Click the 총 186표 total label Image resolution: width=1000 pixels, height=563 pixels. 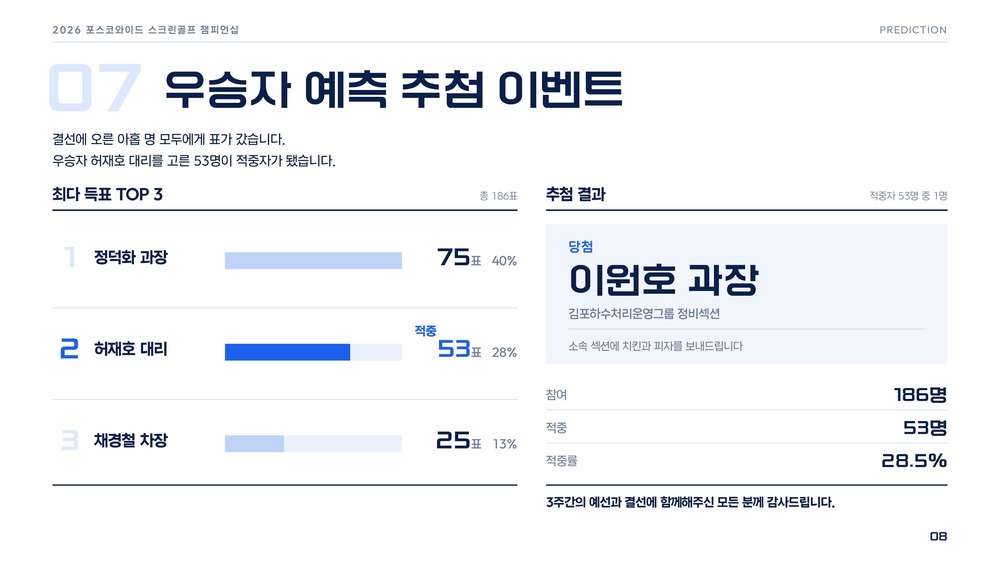498,196
